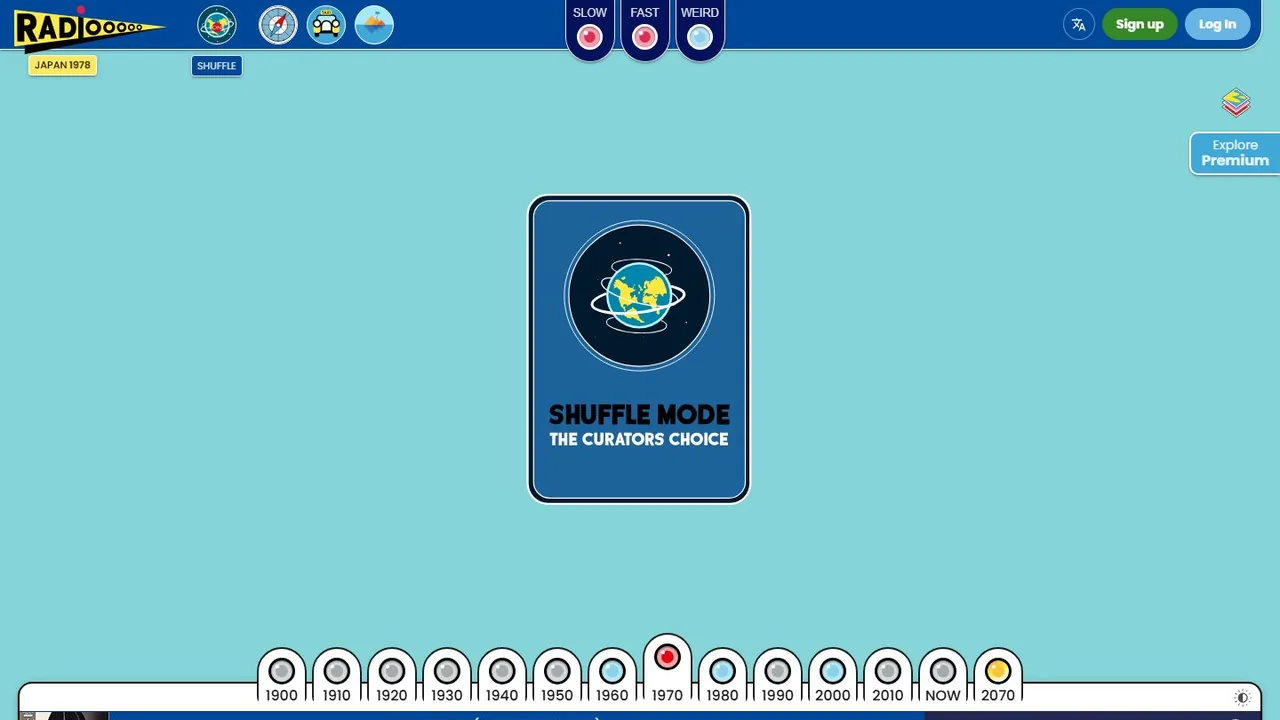The image size is (1280, 720).
Task: Toggle the WEIRD mood switch
Action: click(700, 30)
